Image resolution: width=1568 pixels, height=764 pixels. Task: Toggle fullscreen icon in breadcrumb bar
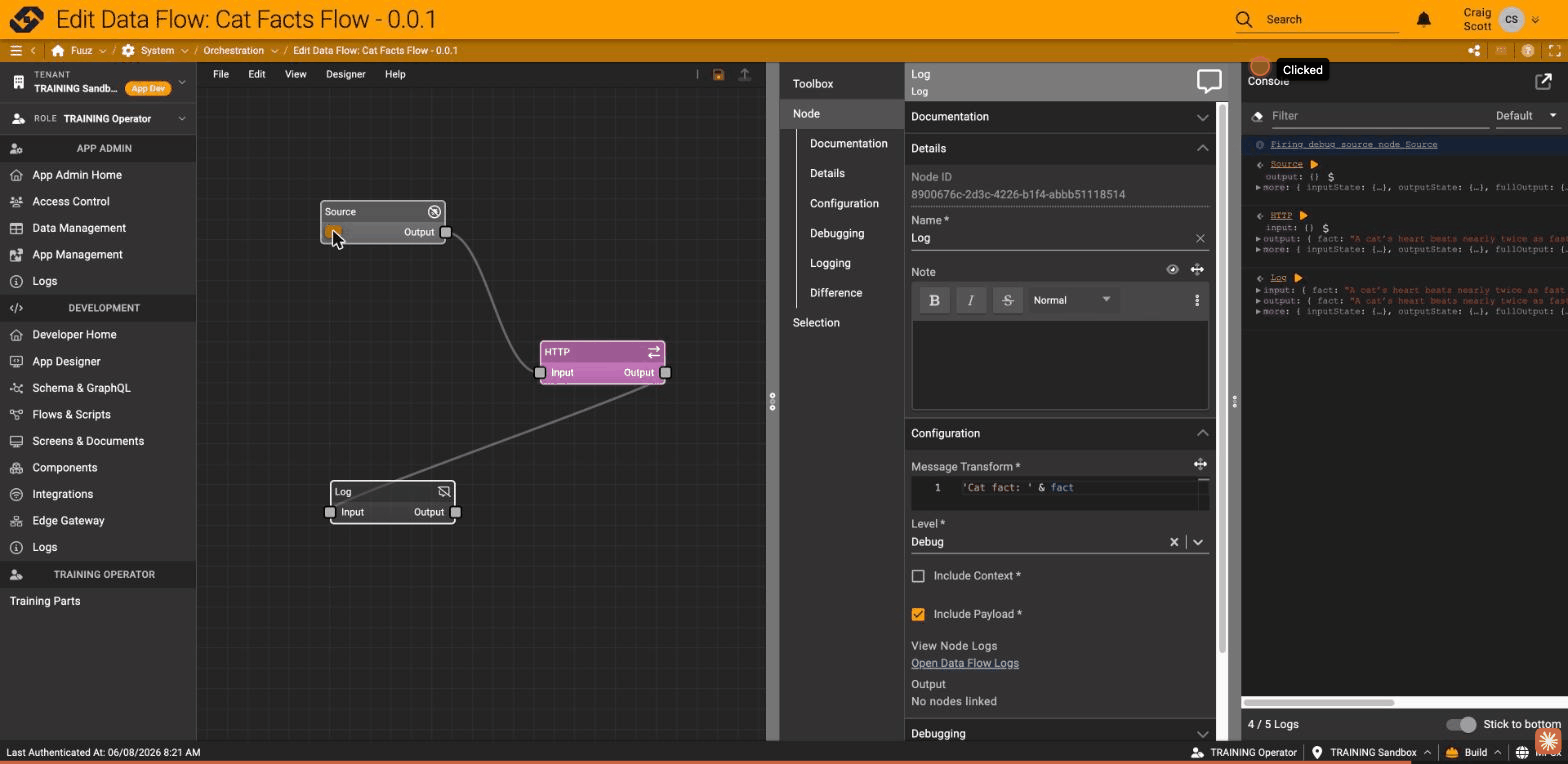(x=1555, y=51)
